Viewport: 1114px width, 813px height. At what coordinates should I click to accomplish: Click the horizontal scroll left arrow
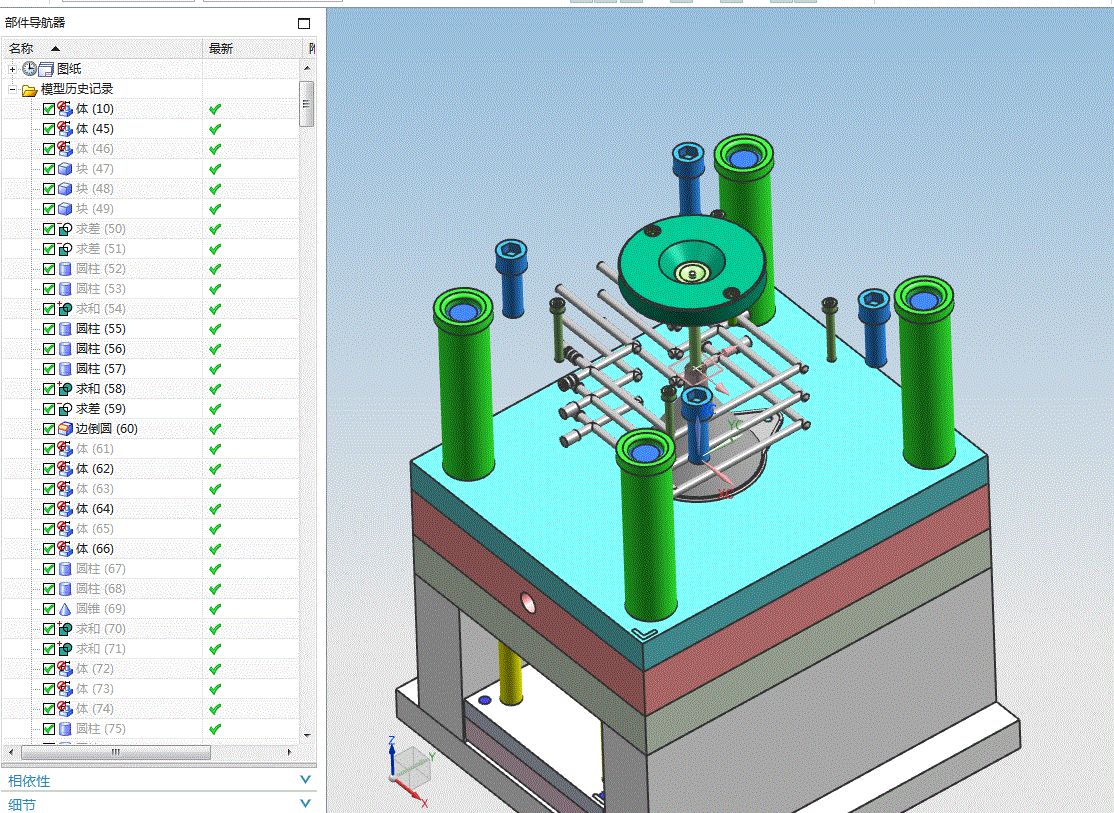(11, 752)
